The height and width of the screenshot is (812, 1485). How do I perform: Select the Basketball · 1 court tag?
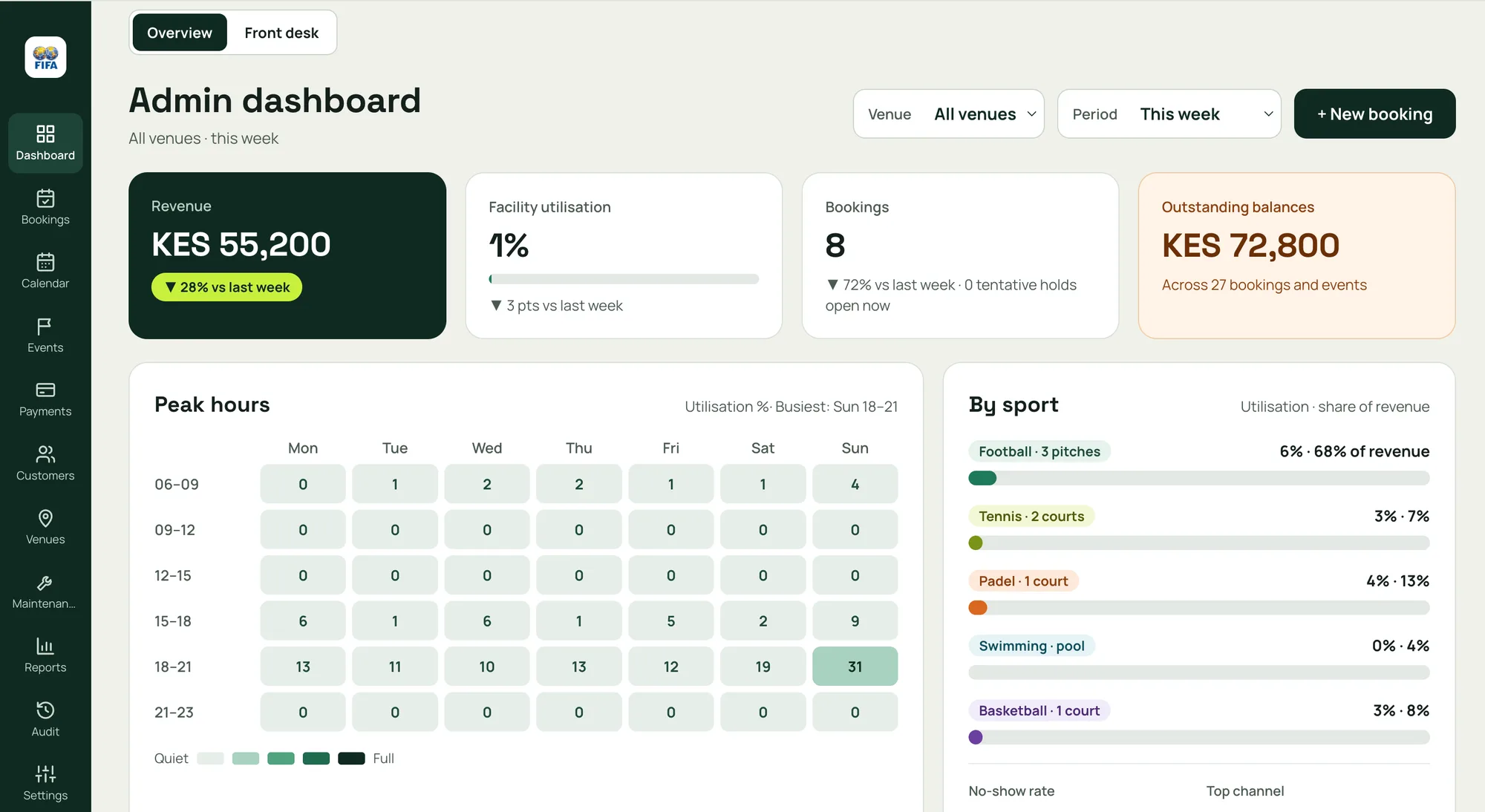[1039, 710]
